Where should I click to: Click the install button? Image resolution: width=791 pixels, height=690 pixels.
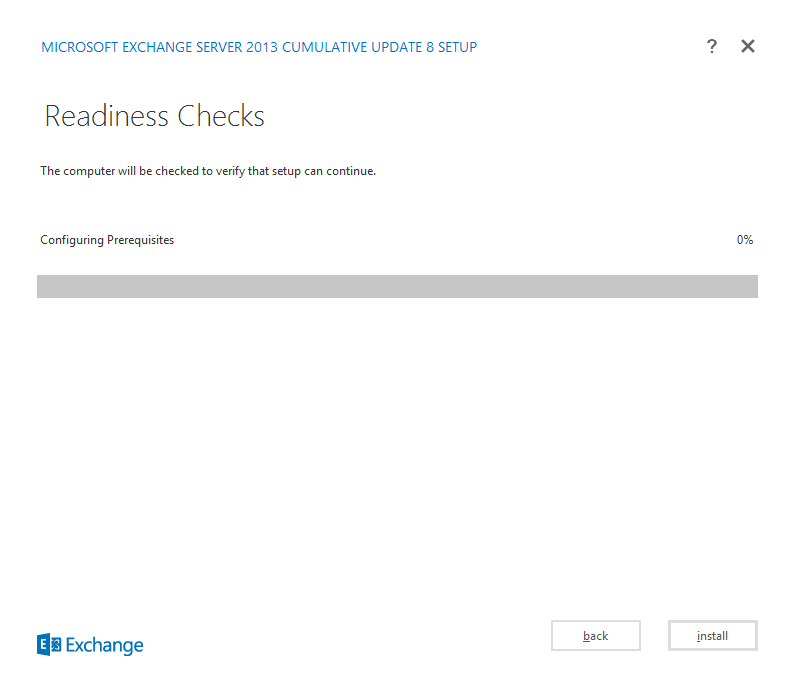tap(713, 636)
